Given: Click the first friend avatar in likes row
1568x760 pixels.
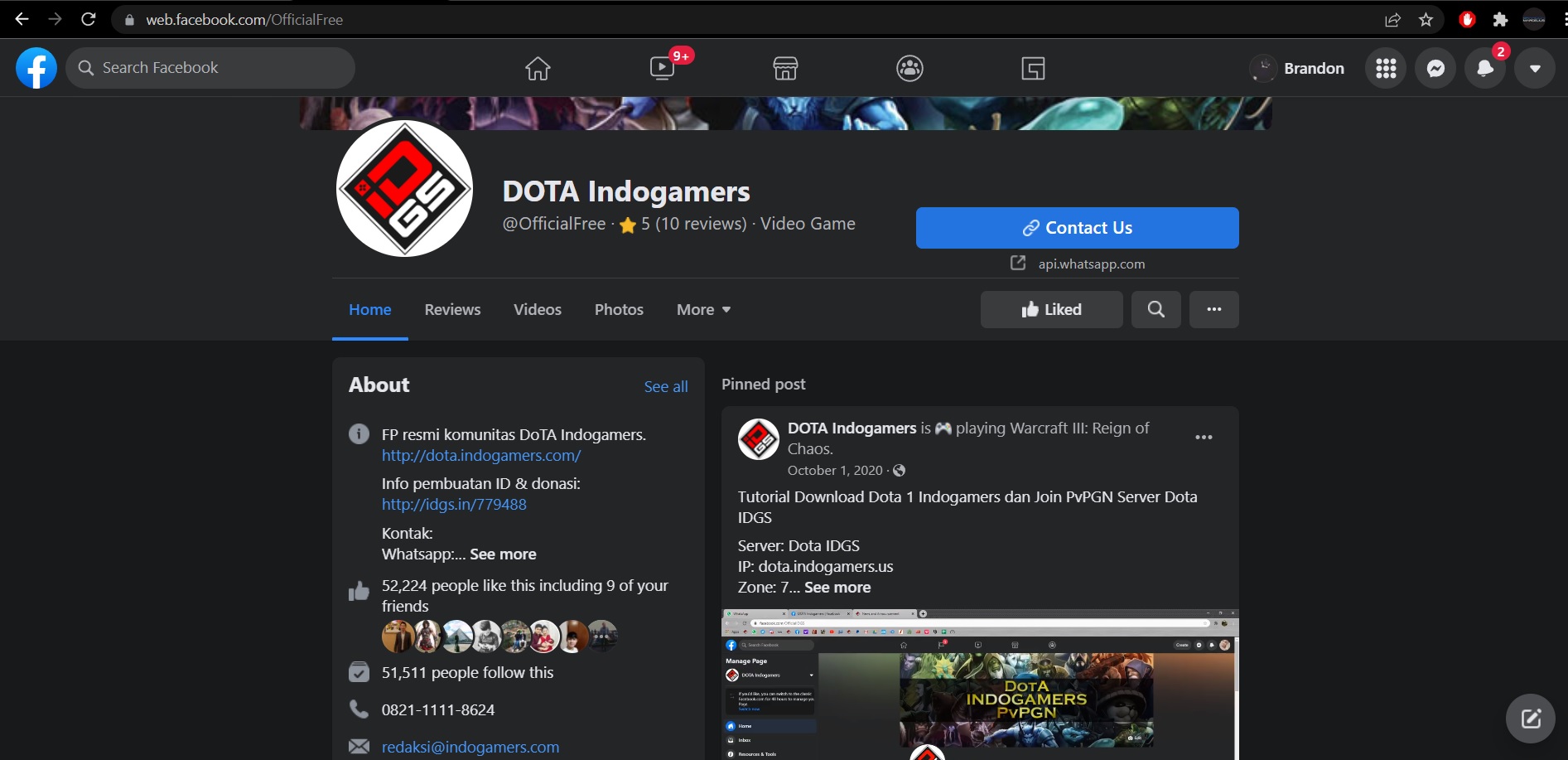Looking at the screenshot, I should [x=398, y=637].
